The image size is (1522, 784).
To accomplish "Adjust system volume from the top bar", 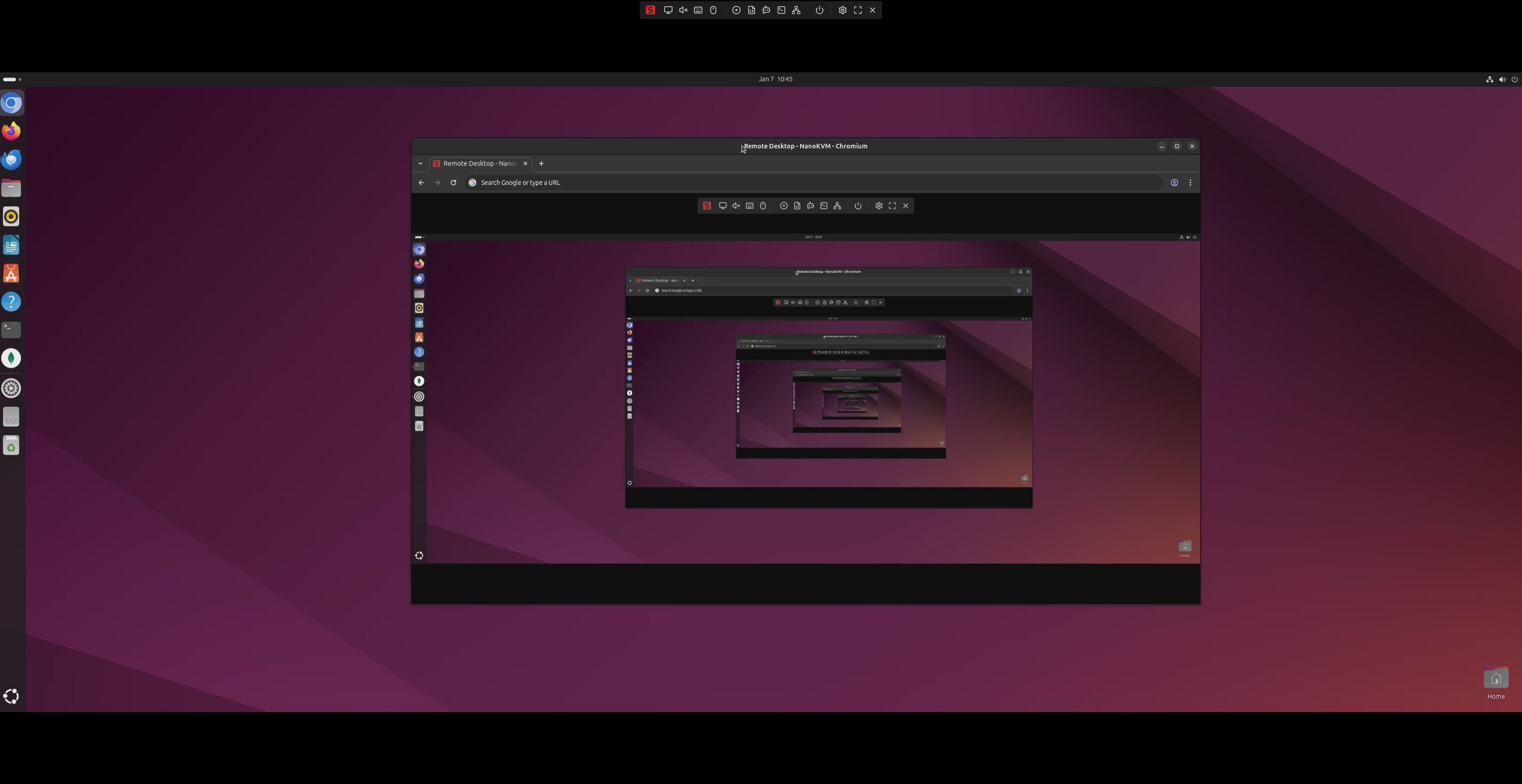I will (x=1502, y=79).
